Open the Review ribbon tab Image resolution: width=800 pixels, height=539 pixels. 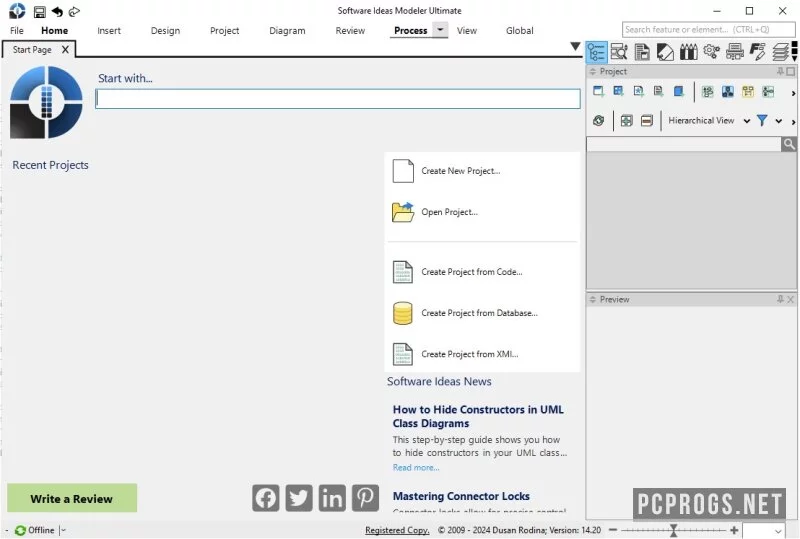(350, 31)
